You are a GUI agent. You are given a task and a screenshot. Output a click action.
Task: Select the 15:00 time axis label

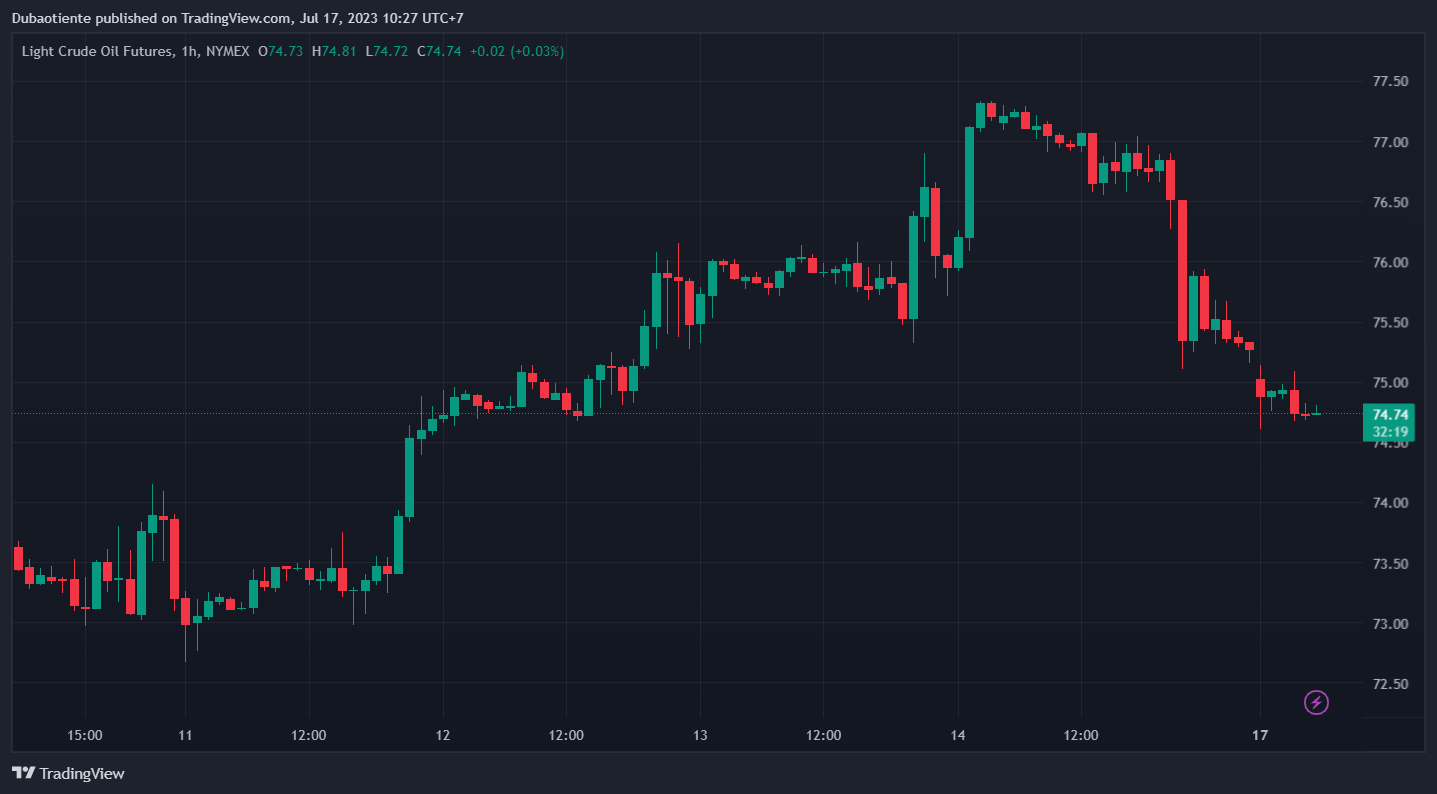coord(85,736)
